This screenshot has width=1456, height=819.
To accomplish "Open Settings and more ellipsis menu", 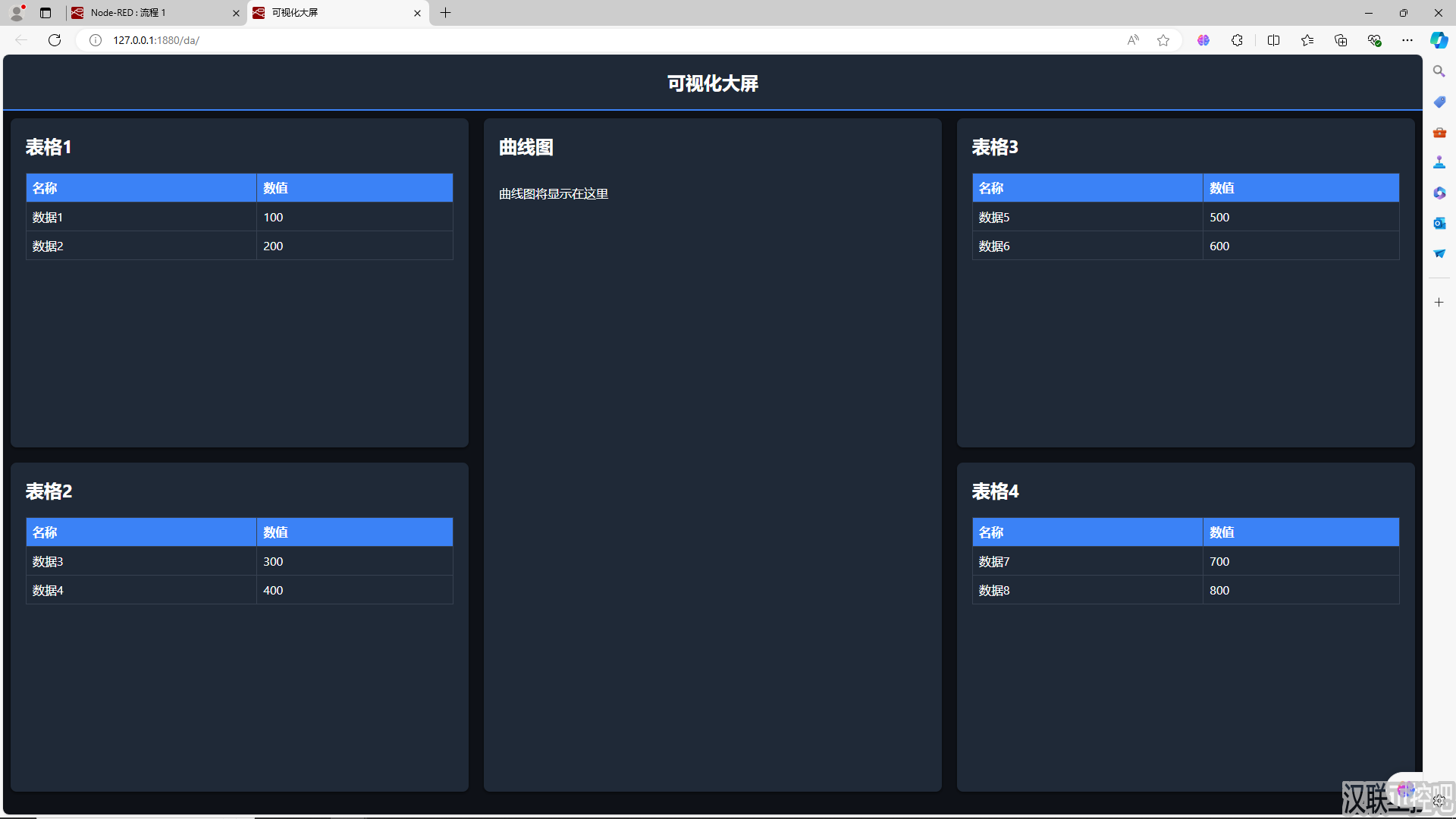I will [x=1407, y=40].
